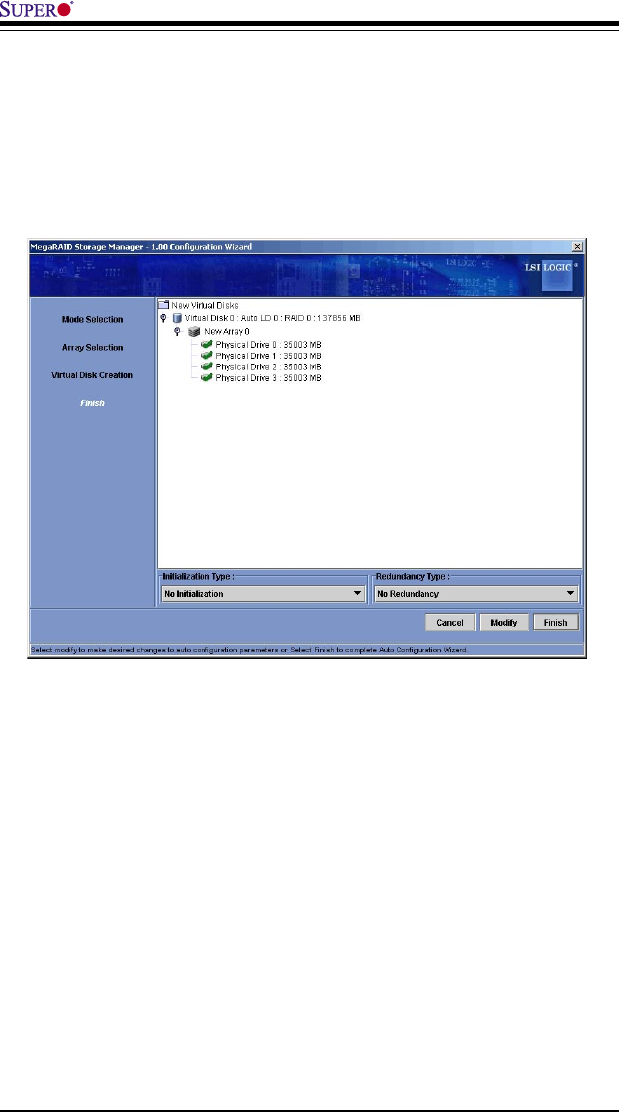This screenshot has width=619, height=1112.
Task: Go to the Array Selection step
Action: [92, 348]
